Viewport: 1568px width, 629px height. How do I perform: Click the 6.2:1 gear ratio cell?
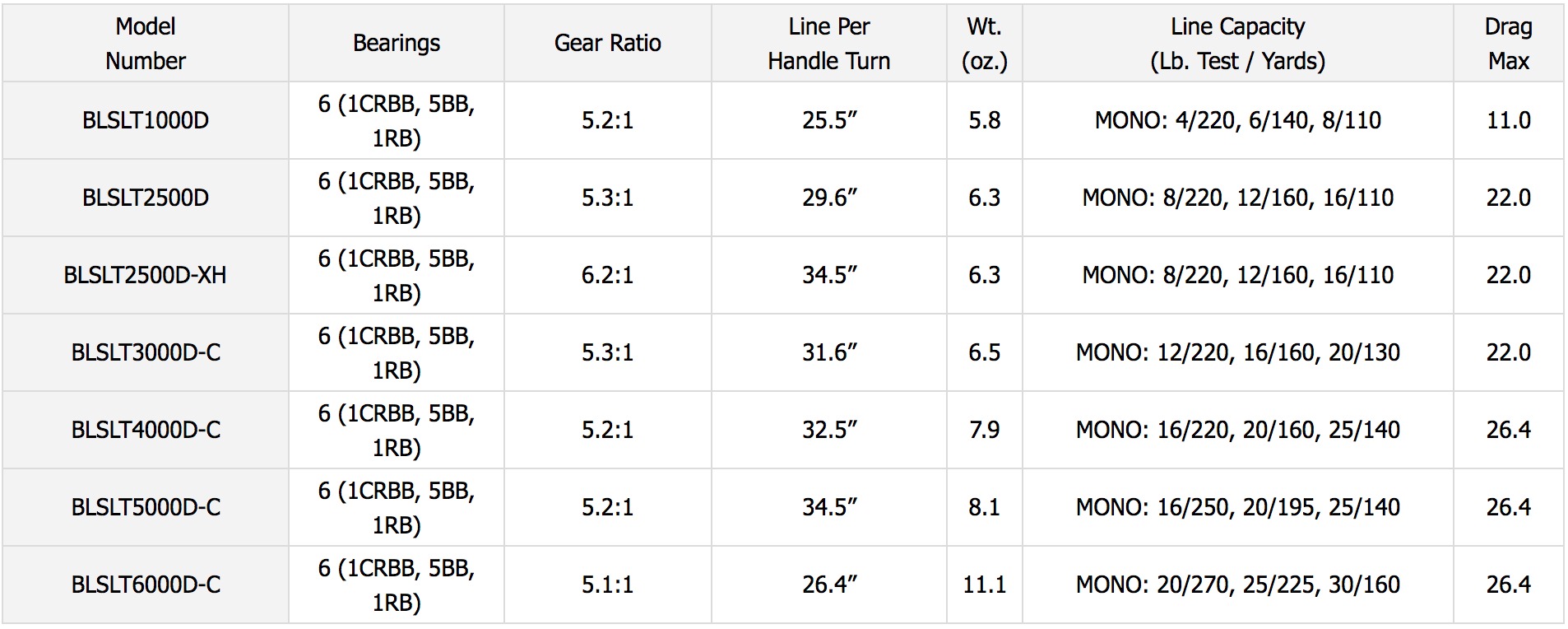[607, 276]
